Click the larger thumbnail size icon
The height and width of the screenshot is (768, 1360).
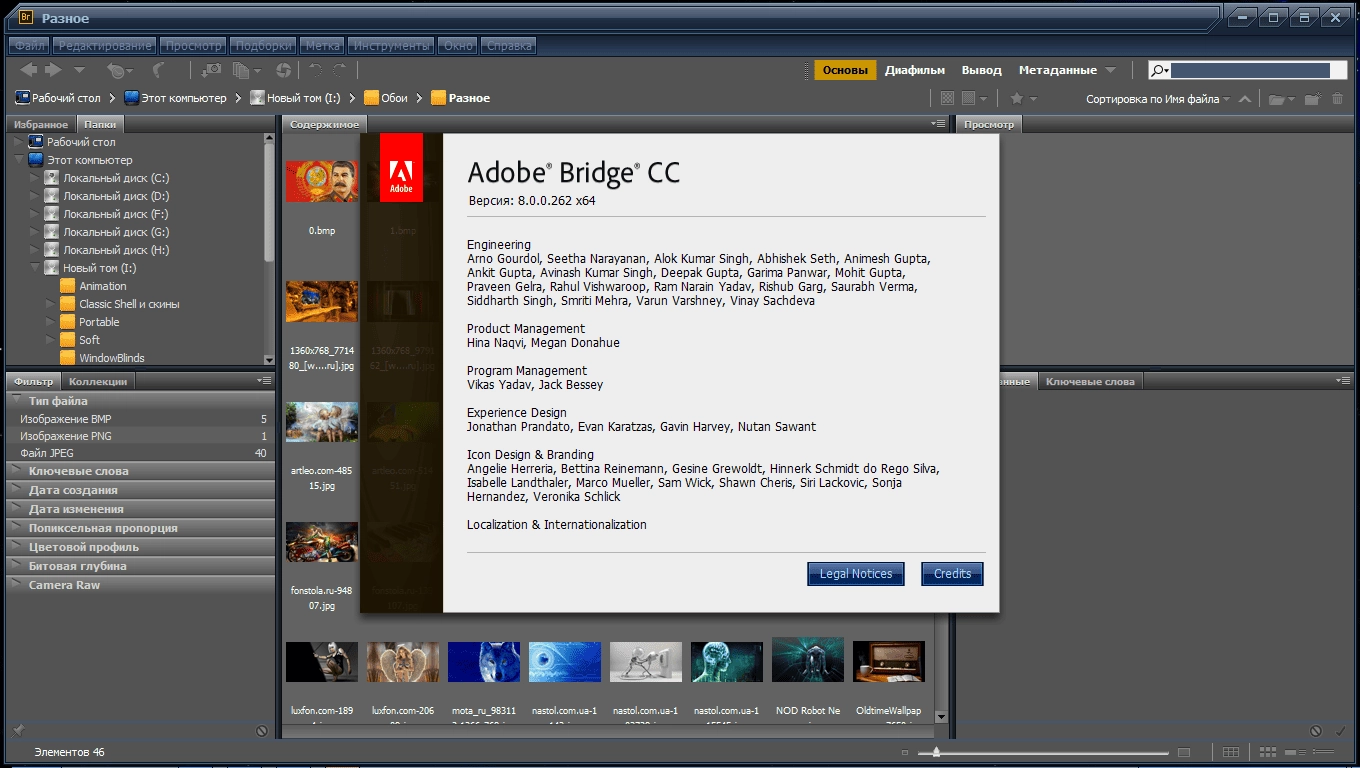pos(1184,752)
